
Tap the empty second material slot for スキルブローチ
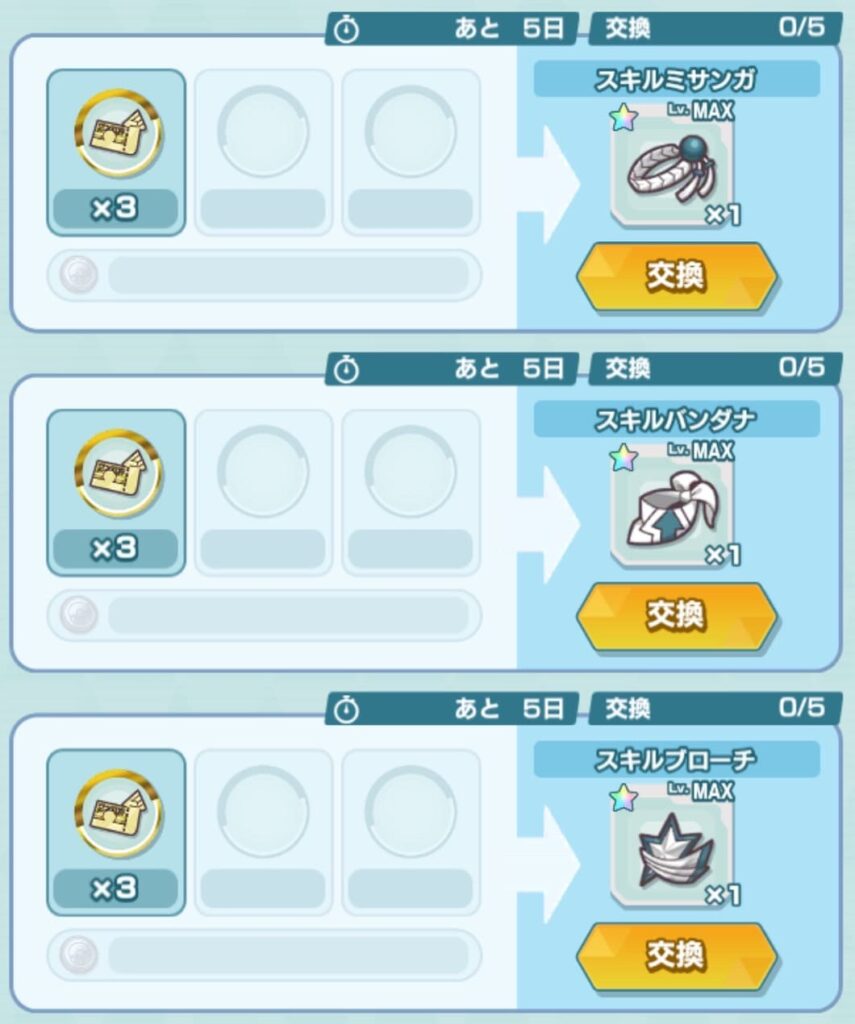pos(263,833)
